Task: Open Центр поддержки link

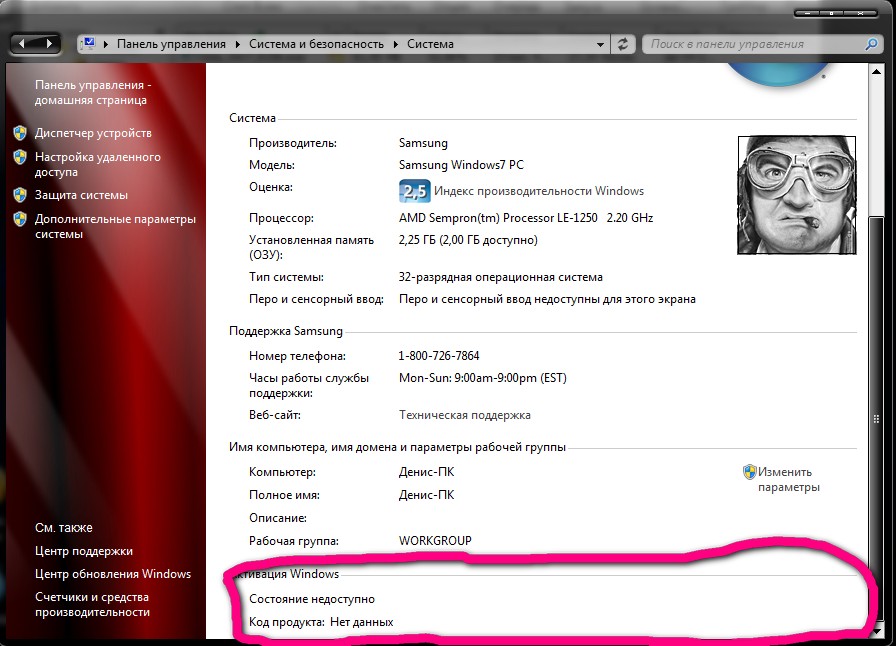Action: (83, 551)
